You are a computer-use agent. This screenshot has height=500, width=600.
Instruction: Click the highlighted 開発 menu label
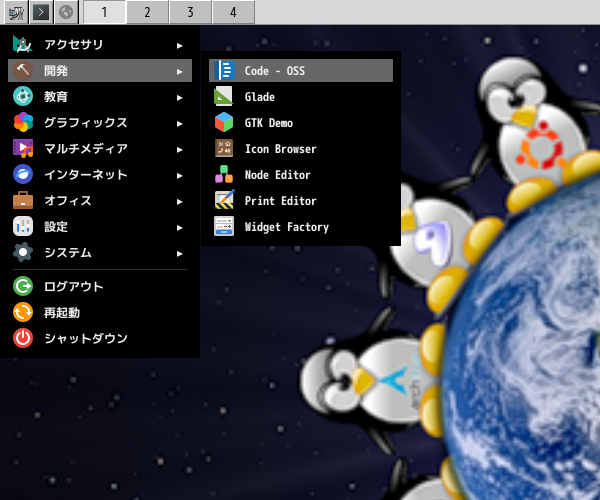(56, 70)
